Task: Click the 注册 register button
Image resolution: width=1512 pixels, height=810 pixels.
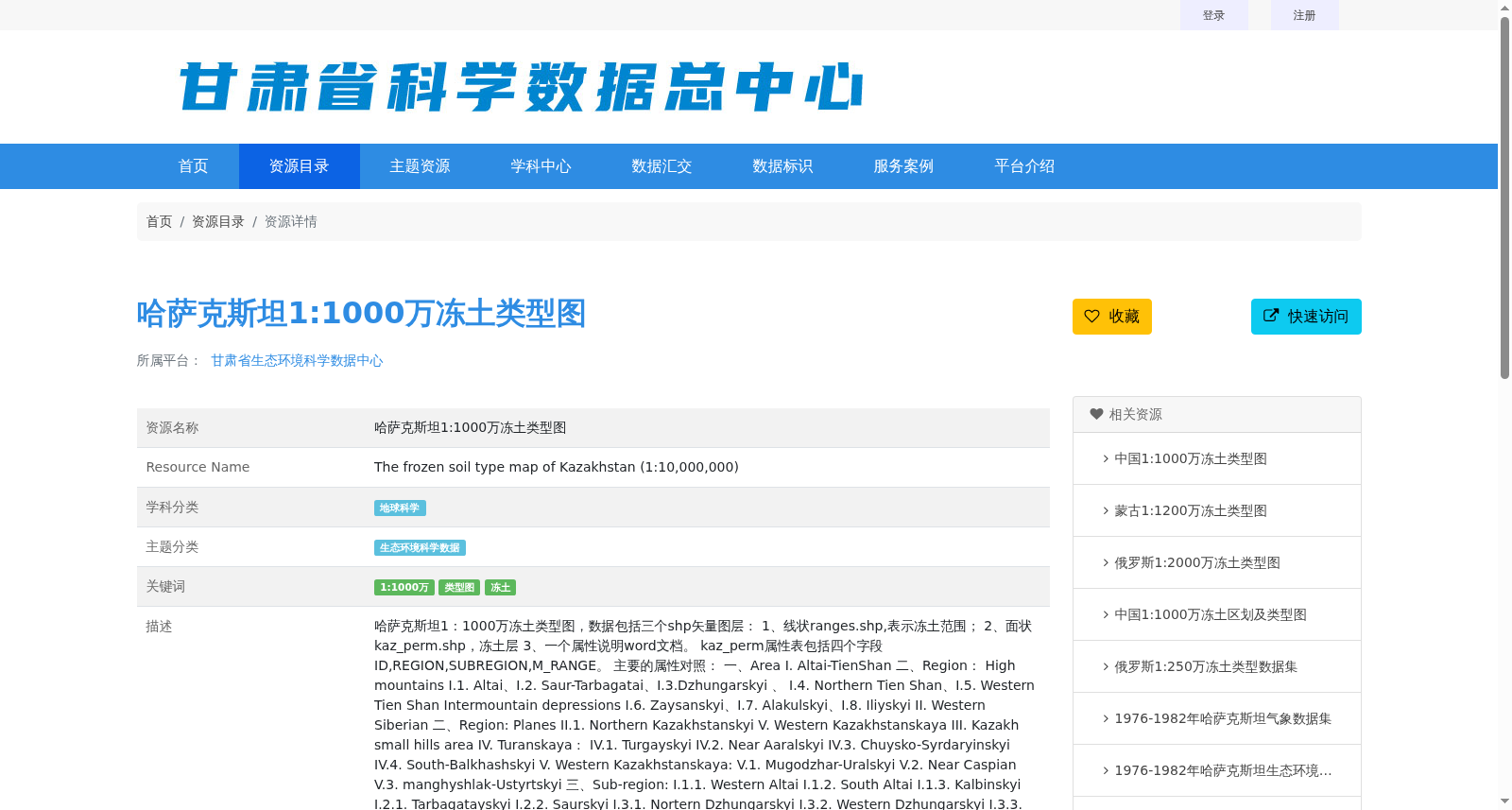Action: 1304,15
